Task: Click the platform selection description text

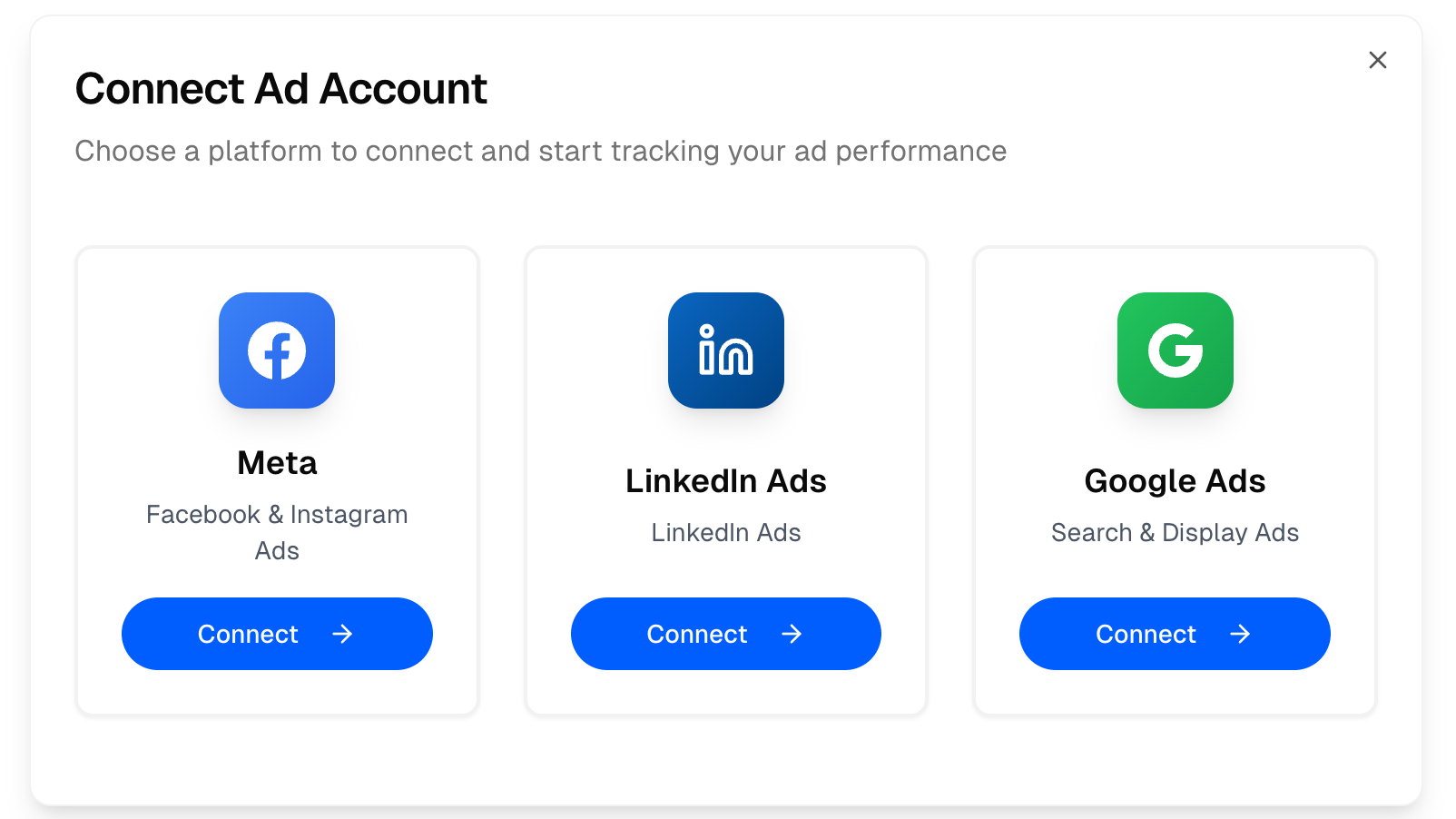Action: 540,151
